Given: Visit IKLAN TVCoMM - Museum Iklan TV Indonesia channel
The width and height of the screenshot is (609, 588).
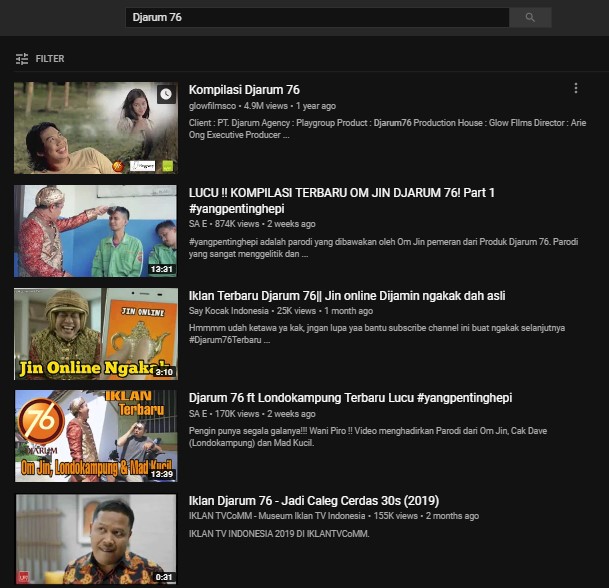Looking at the screenshot, I should point(277,516).
